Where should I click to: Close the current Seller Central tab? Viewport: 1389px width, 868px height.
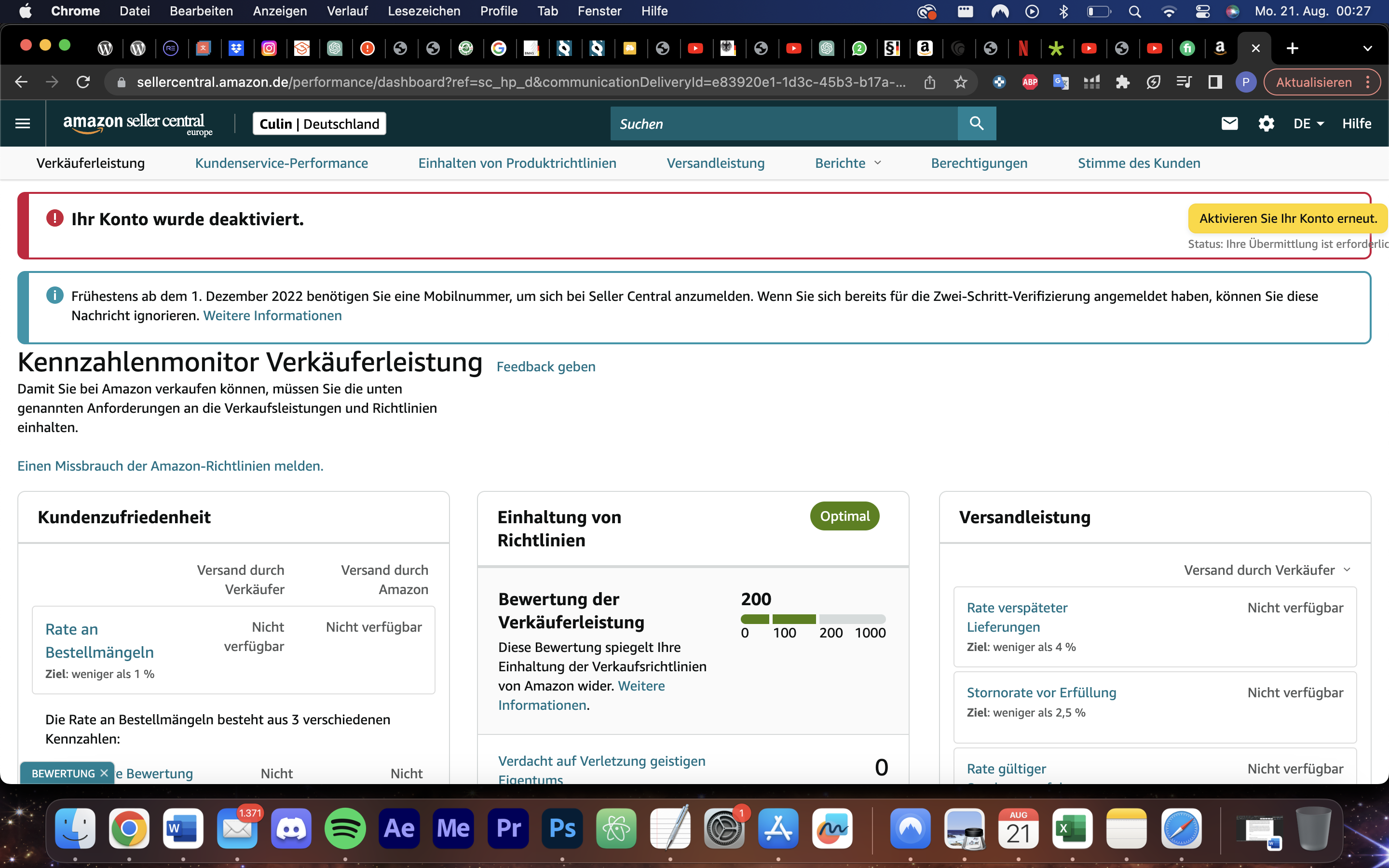pos(1255,48)
